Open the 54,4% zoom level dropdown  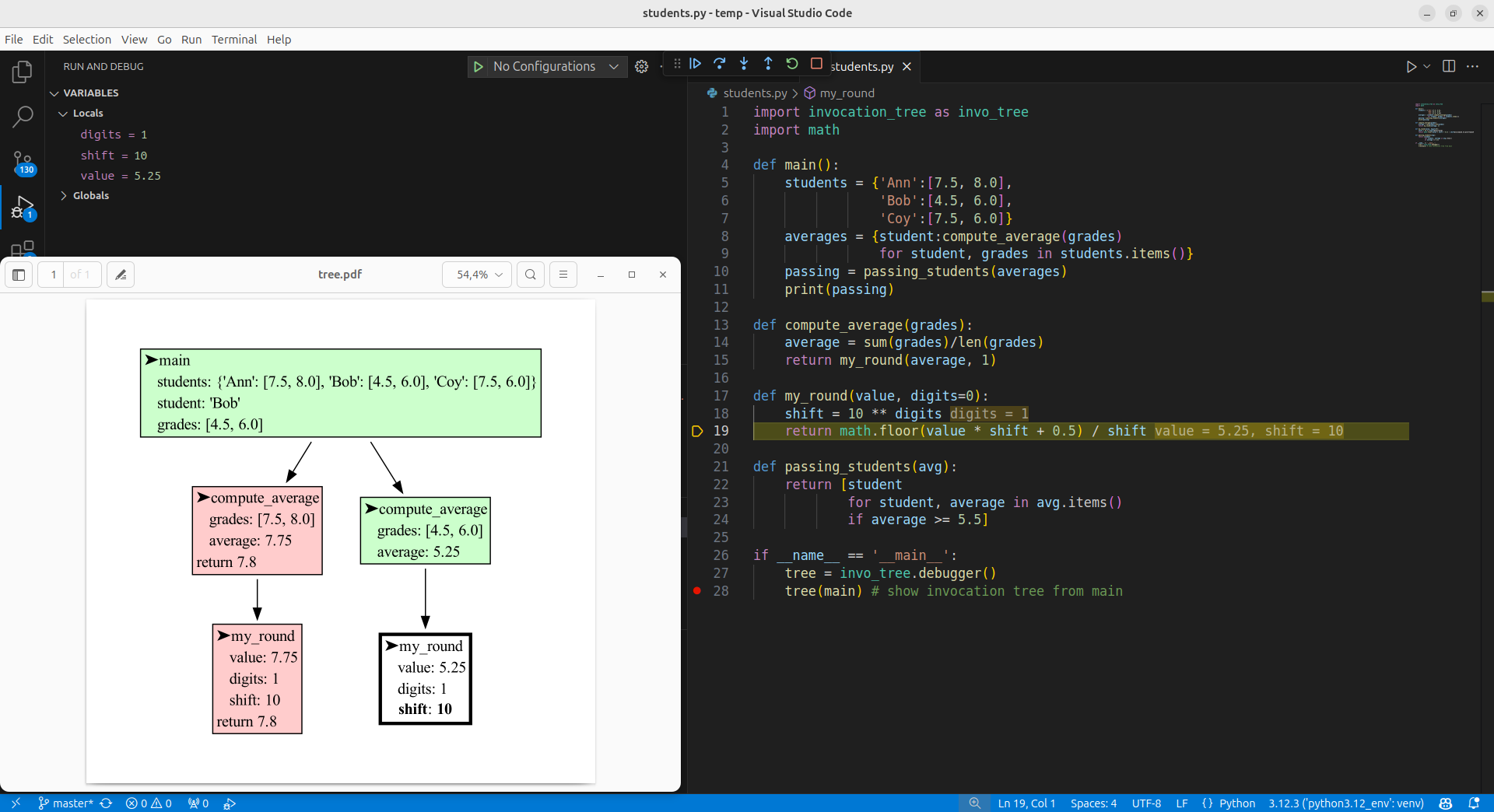(x=476, y=275)
